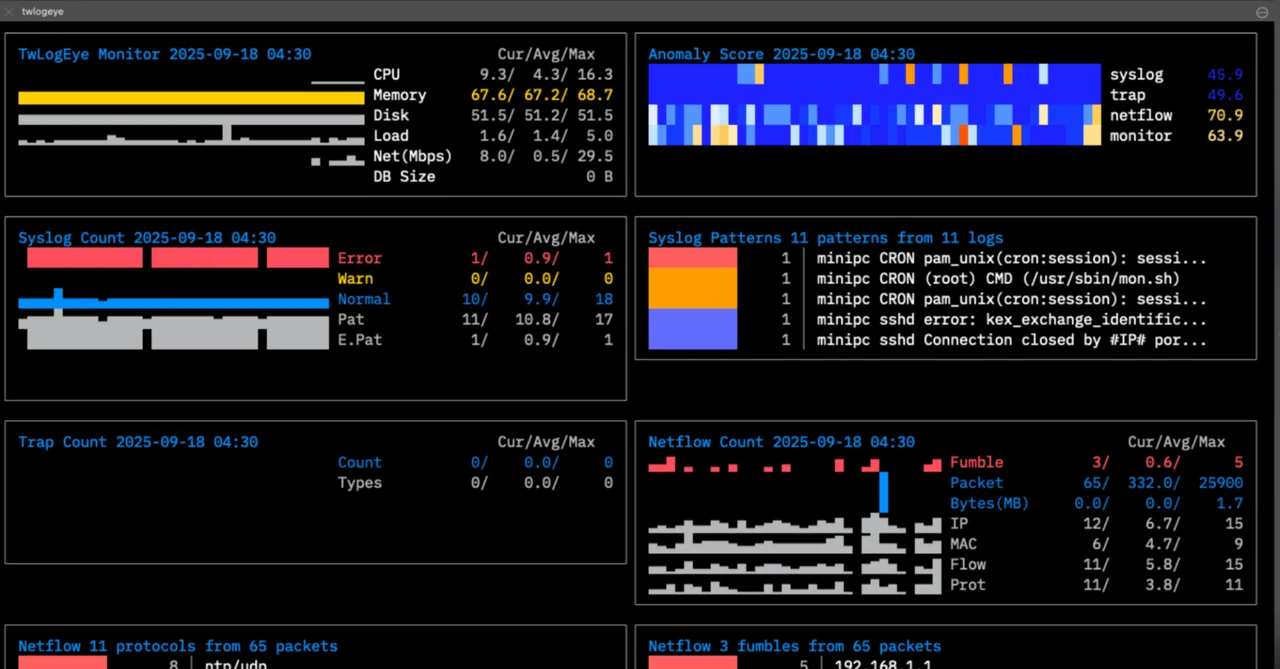Viewport: 1280px width, 669px height.
Task: Click the MAC label in Netflow Count
Action: point(963,544)
